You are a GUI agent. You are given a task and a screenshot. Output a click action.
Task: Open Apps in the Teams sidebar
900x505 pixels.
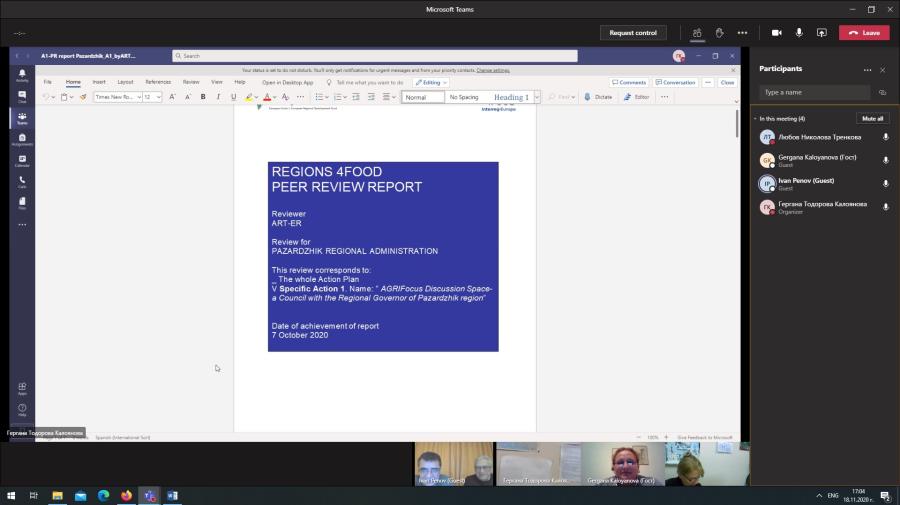click(x=22, y=389)
